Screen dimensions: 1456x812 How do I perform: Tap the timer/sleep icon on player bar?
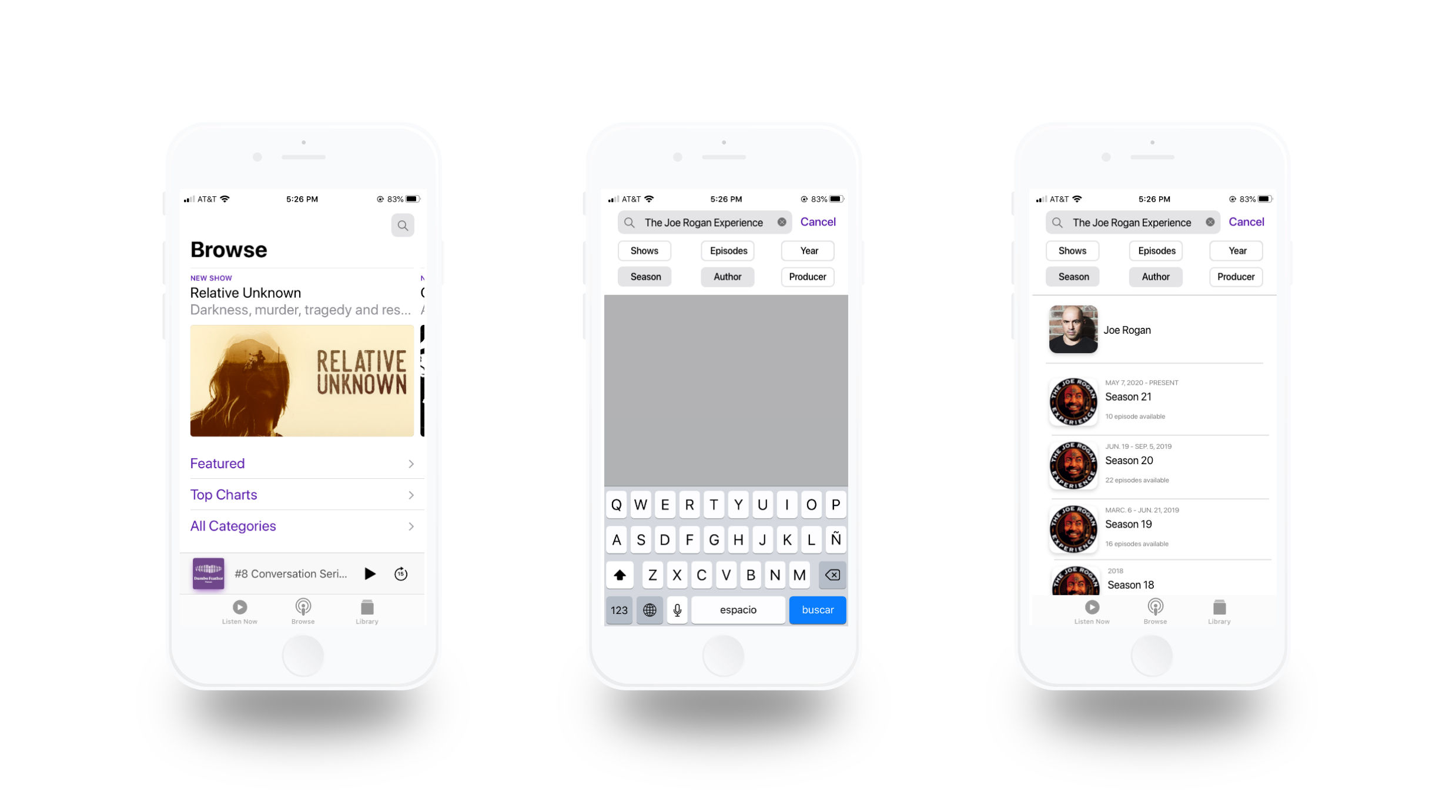402,573
